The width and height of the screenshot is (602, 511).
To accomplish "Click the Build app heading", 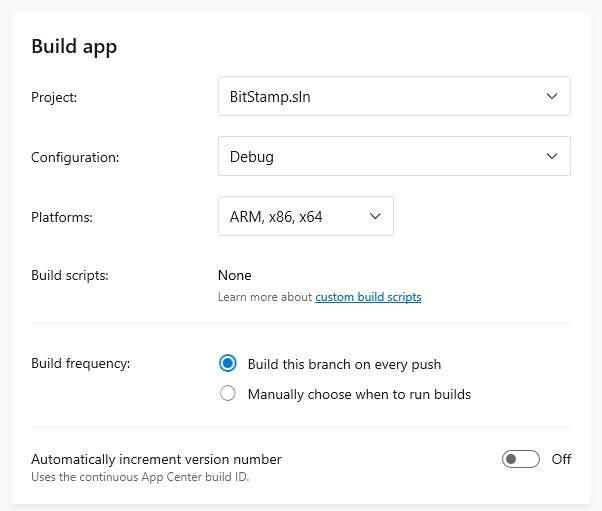I will [x=74, y=47].
